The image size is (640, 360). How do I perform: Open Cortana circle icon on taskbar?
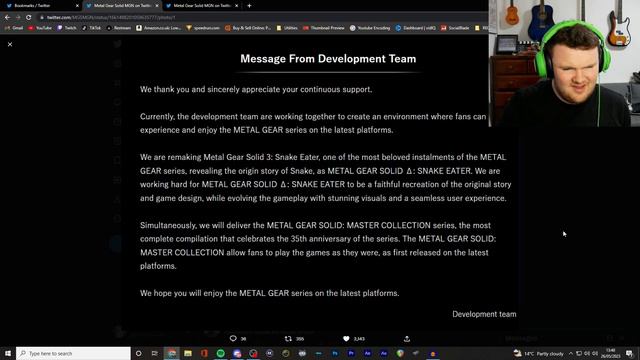138,353
